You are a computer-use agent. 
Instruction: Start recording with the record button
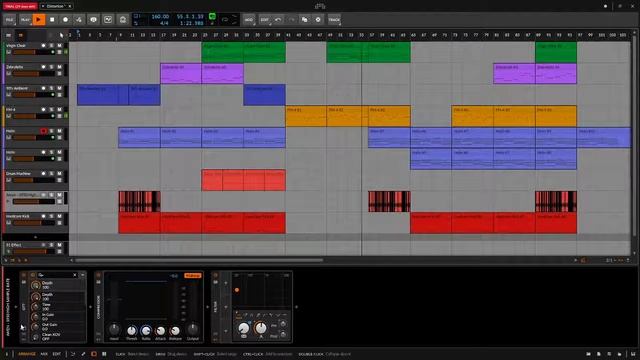point(65,19)
